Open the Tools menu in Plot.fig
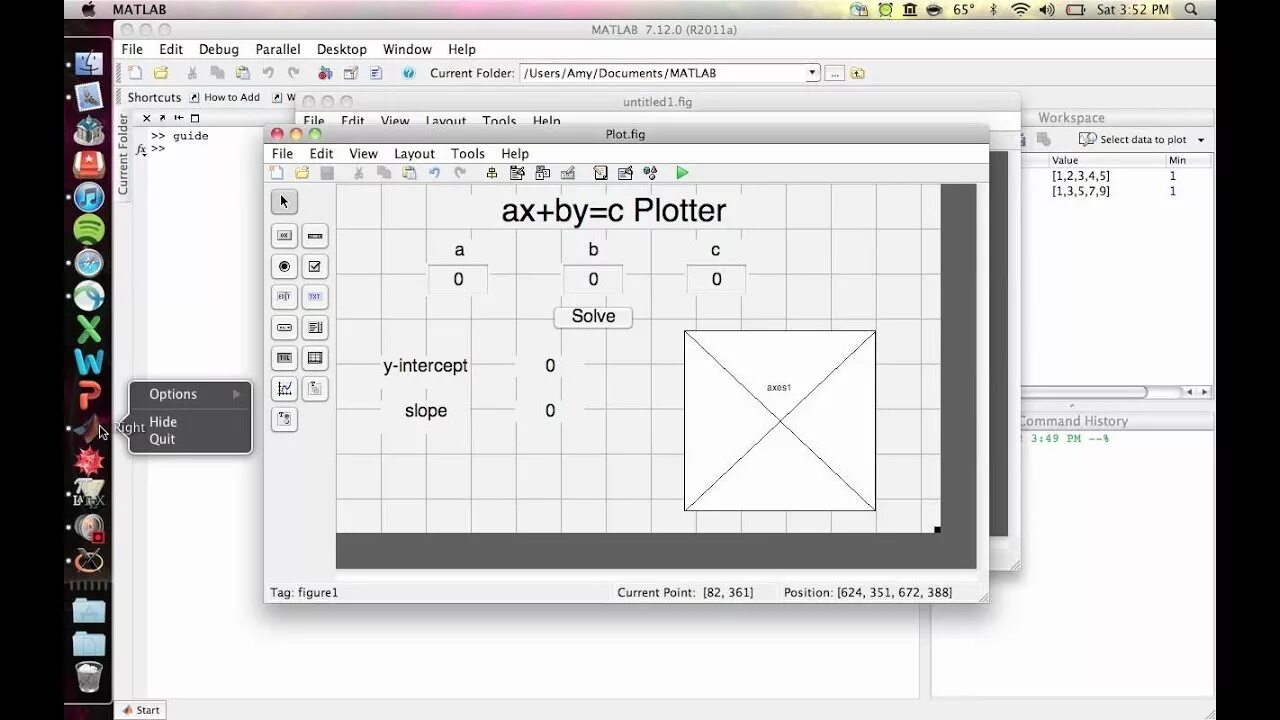 (x=467, y=153)
